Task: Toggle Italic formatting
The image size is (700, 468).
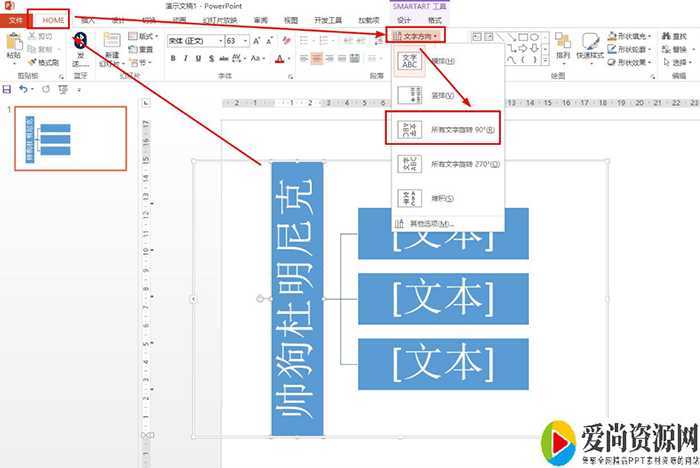Action: (186, 58)
